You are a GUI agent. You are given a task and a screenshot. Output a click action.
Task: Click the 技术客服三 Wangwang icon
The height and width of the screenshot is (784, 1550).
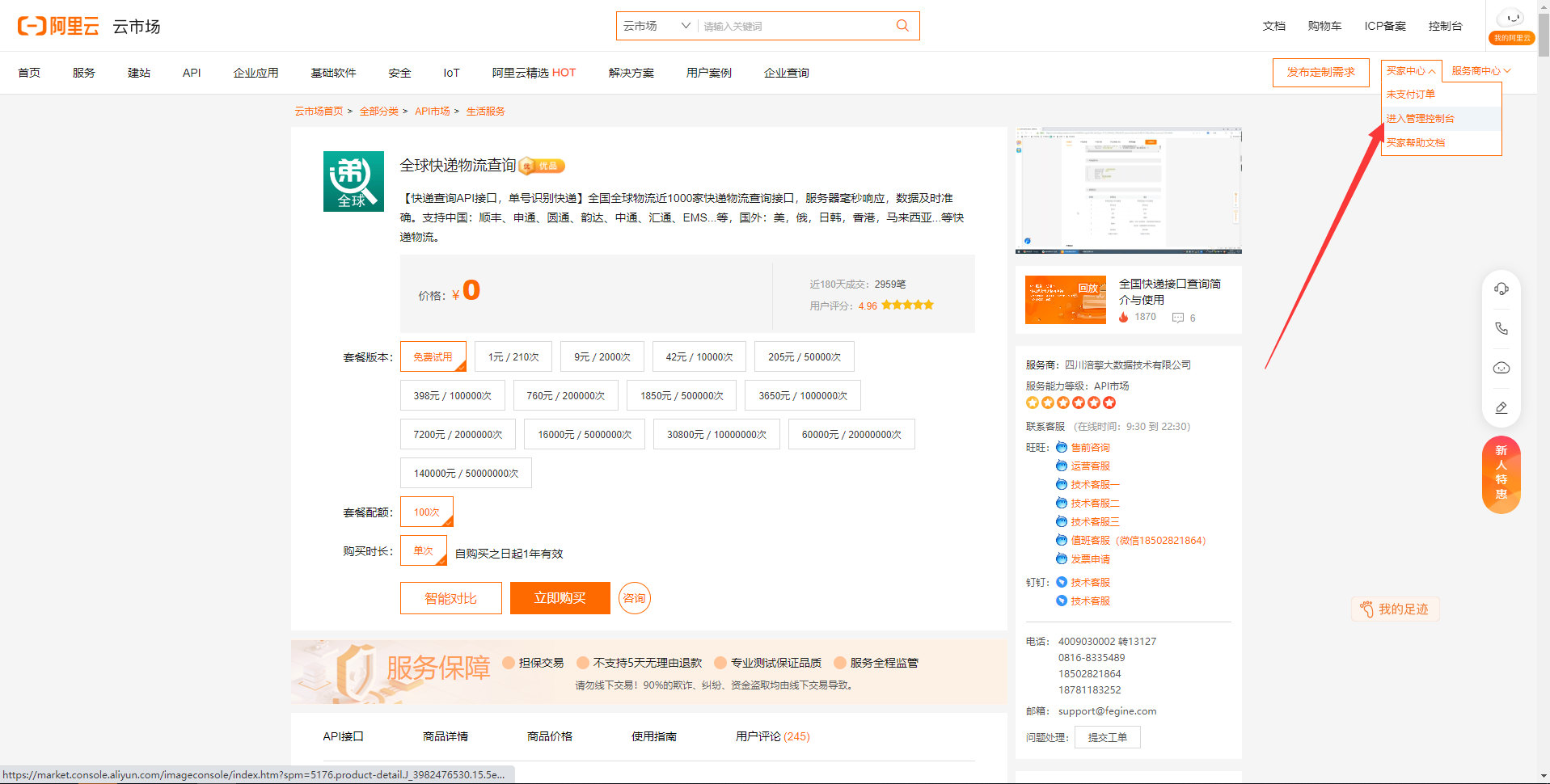[x=1062, y=521]
